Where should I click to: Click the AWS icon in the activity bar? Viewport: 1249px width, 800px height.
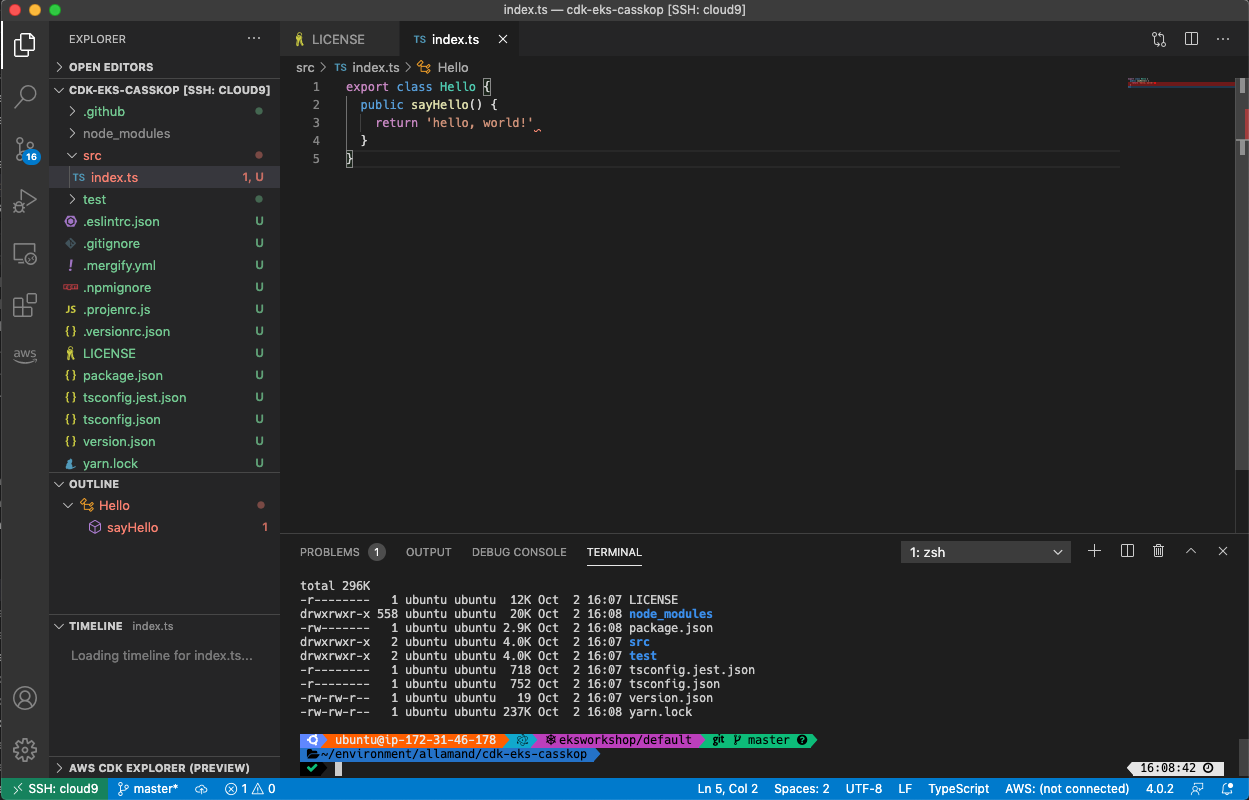coord(24,354)
